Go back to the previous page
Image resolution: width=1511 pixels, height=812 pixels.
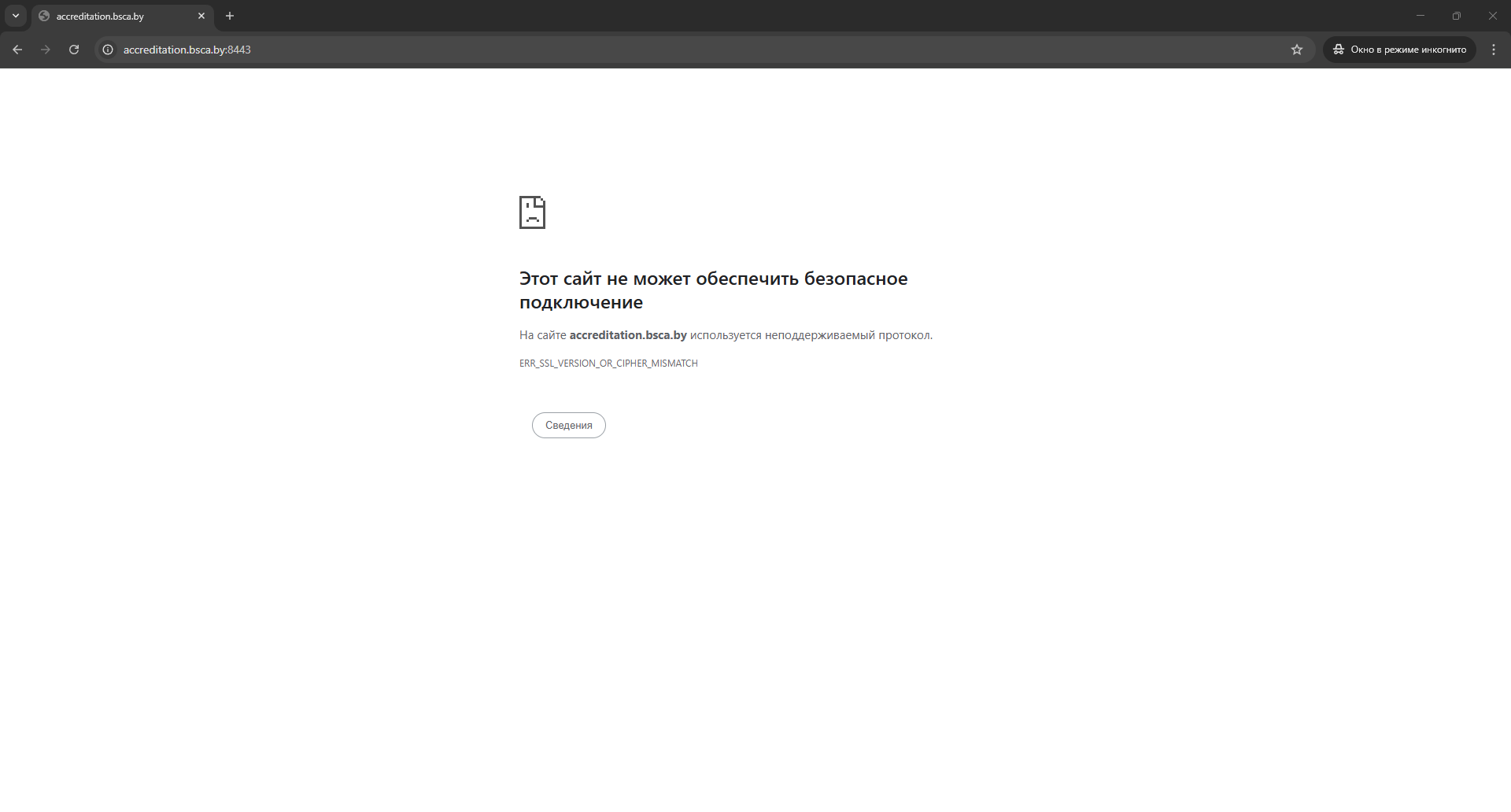point(17,50)
